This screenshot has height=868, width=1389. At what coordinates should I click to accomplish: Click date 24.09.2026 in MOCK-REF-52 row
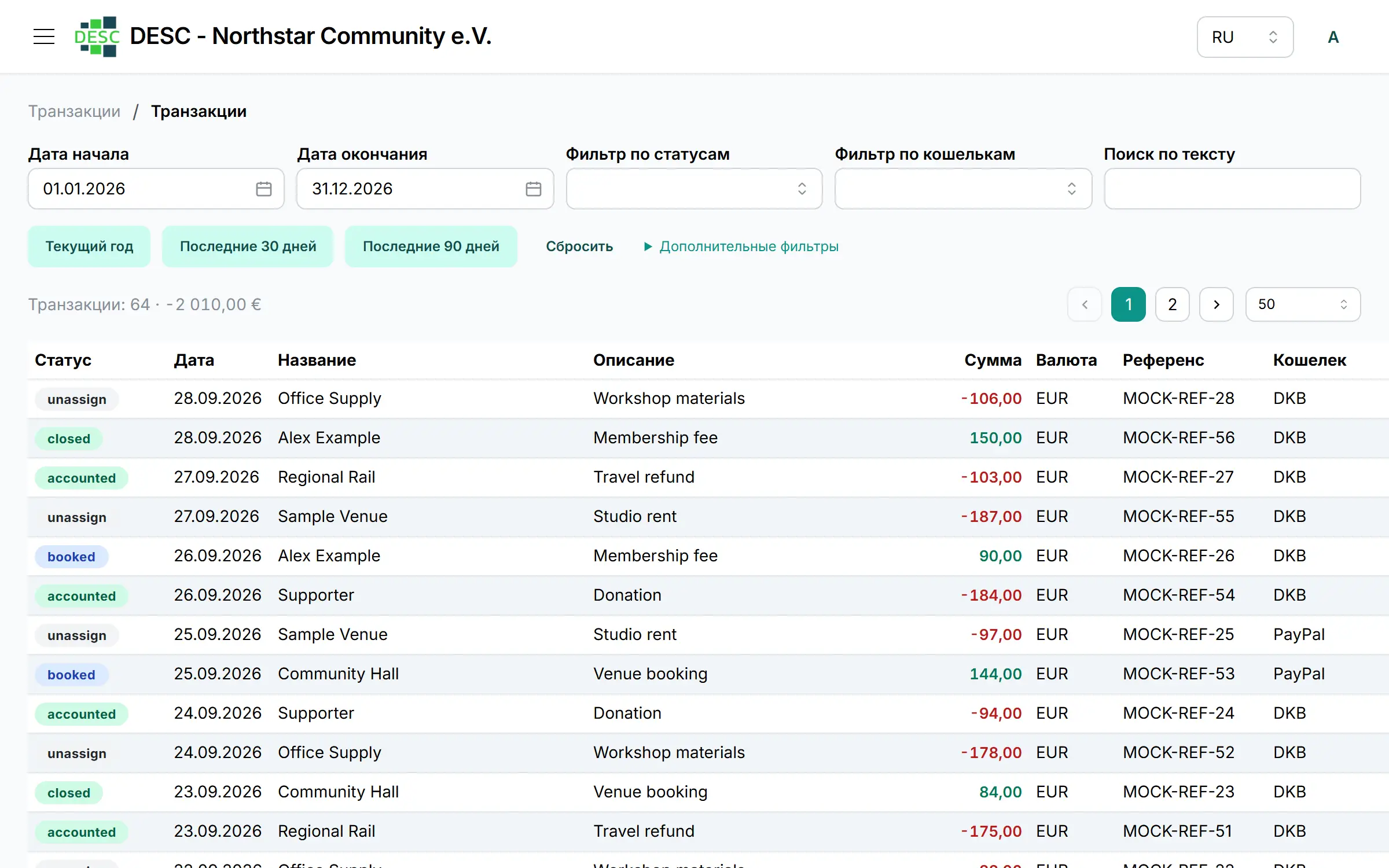(218, 752)
